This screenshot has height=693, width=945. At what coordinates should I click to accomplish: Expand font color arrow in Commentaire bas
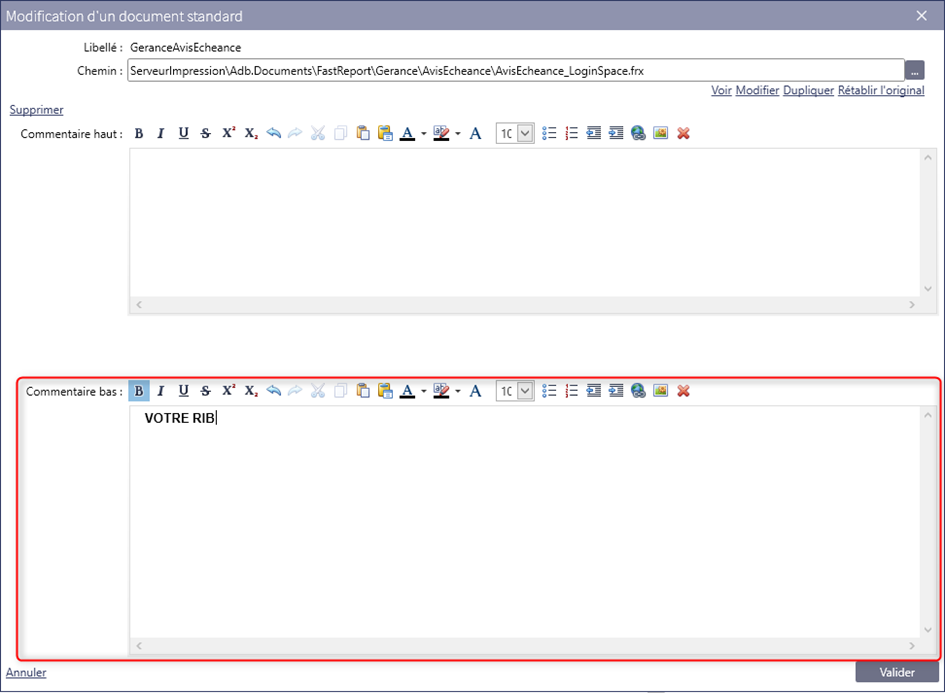pos(424,391)
